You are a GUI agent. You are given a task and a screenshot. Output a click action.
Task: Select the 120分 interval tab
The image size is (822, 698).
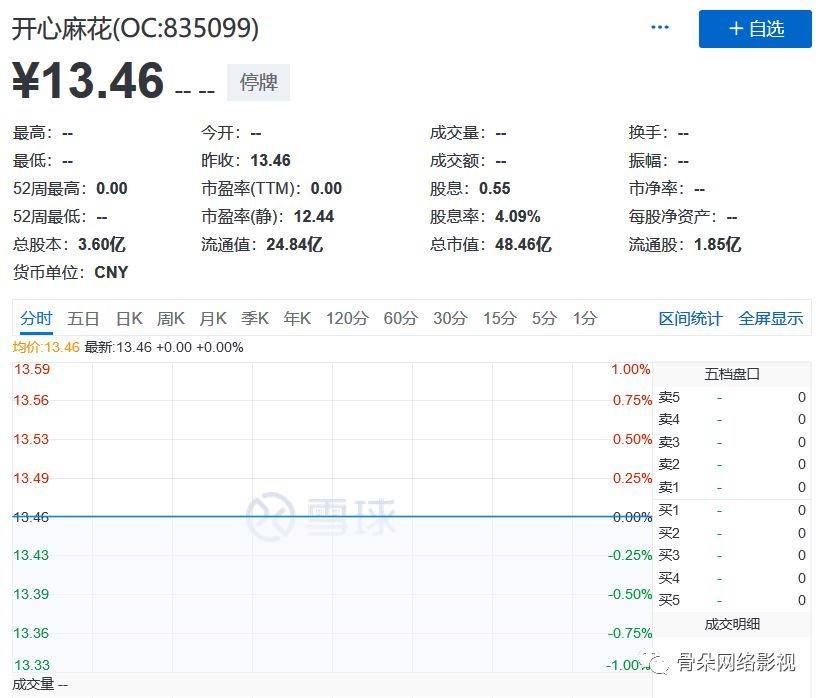point(347,318)
